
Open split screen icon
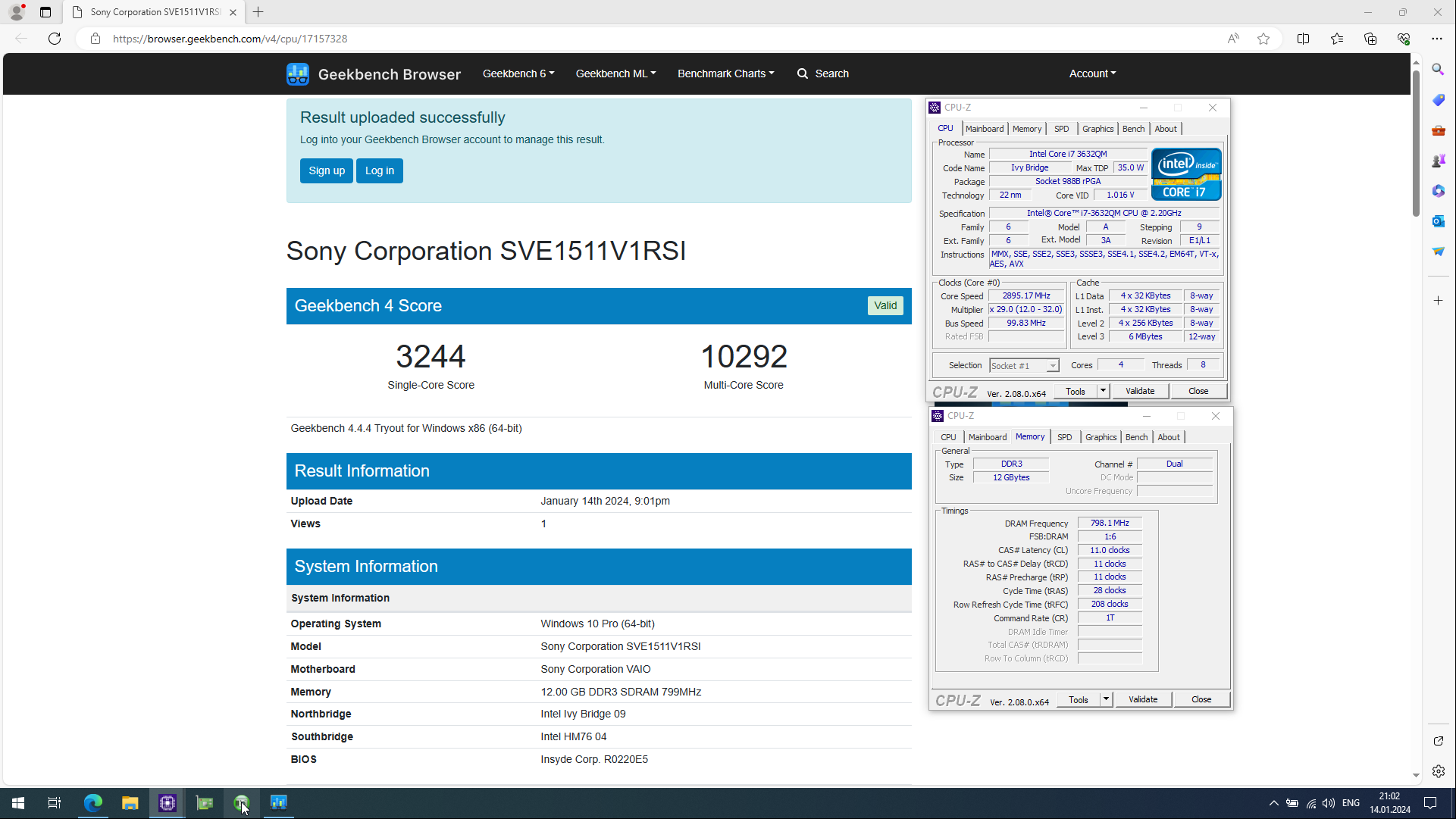tap(1304, 39)
